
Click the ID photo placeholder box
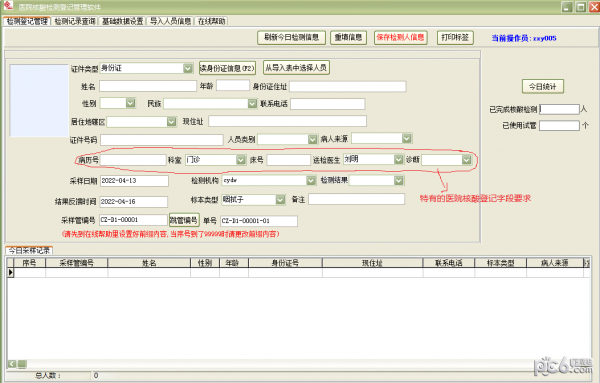(x=39, y=101)
